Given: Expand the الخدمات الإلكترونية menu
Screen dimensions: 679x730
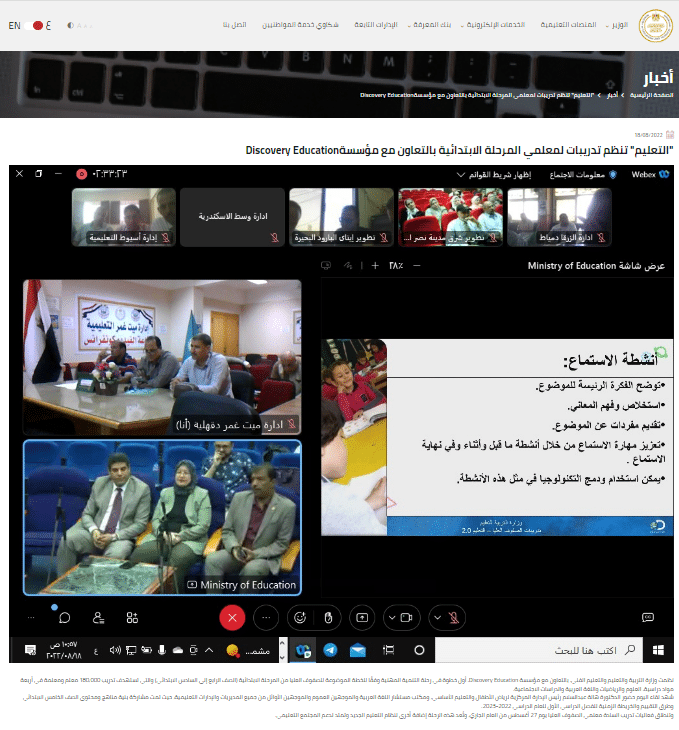Looking at the screenshot, I should [x=493, y=25].
